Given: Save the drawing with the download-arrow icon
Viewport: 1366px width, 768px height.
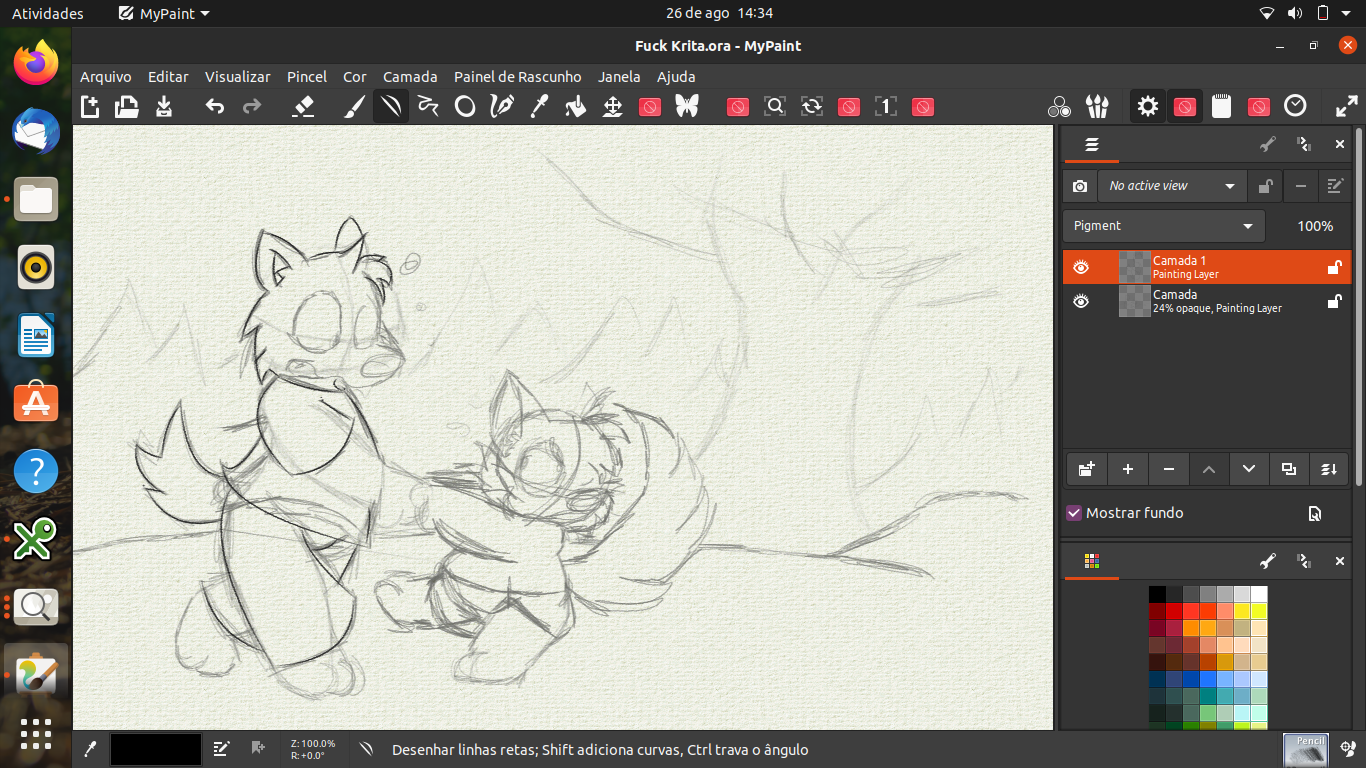Looking at the screenshot, I should pos(164,106).
